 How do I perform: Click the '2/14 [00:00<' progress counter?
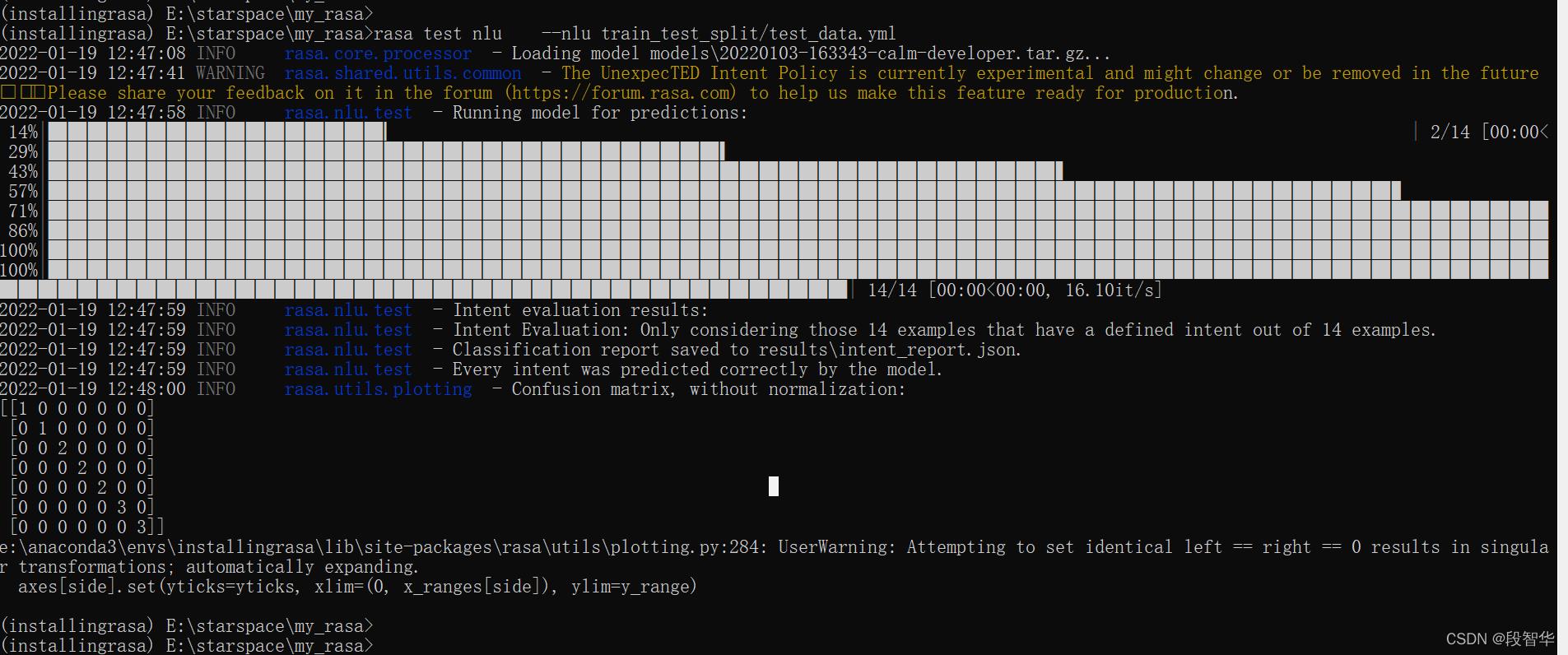tap(1489, 132)
